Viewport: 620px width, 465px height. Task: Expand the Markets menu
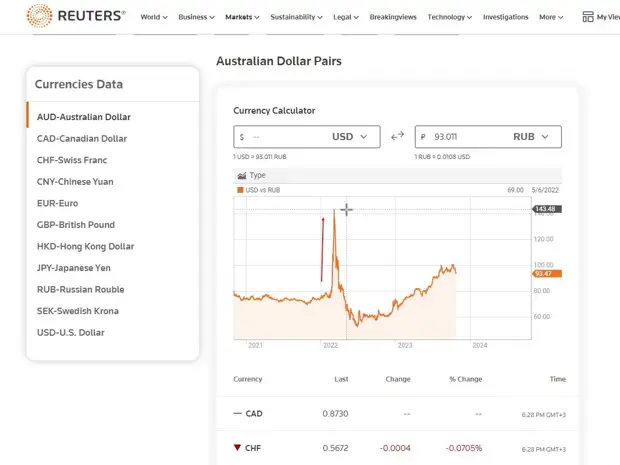[242, 17]
